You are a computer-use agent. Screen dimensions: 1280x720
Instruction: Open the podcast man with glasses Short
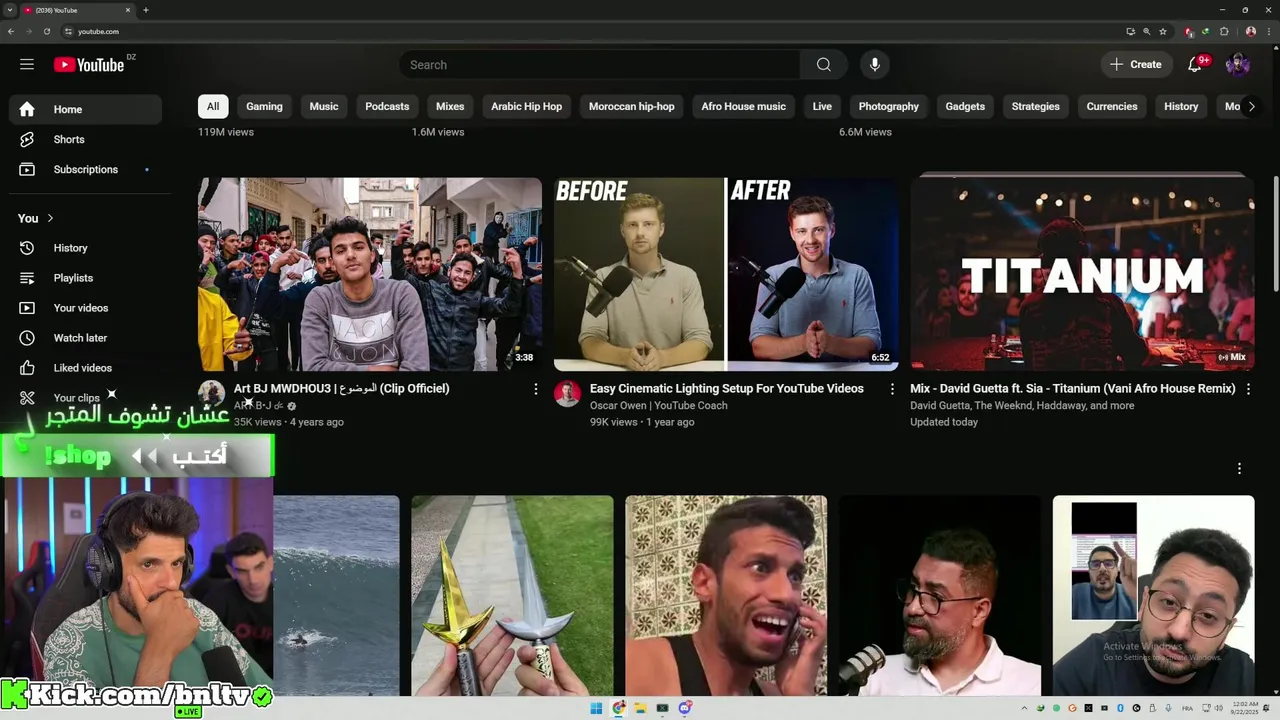(940, 595)
